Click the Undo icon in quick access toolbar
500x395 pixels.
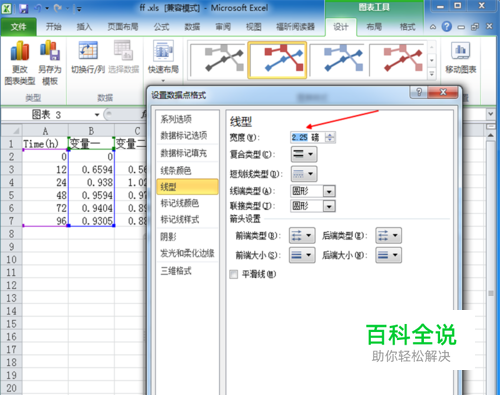[37, 8]
